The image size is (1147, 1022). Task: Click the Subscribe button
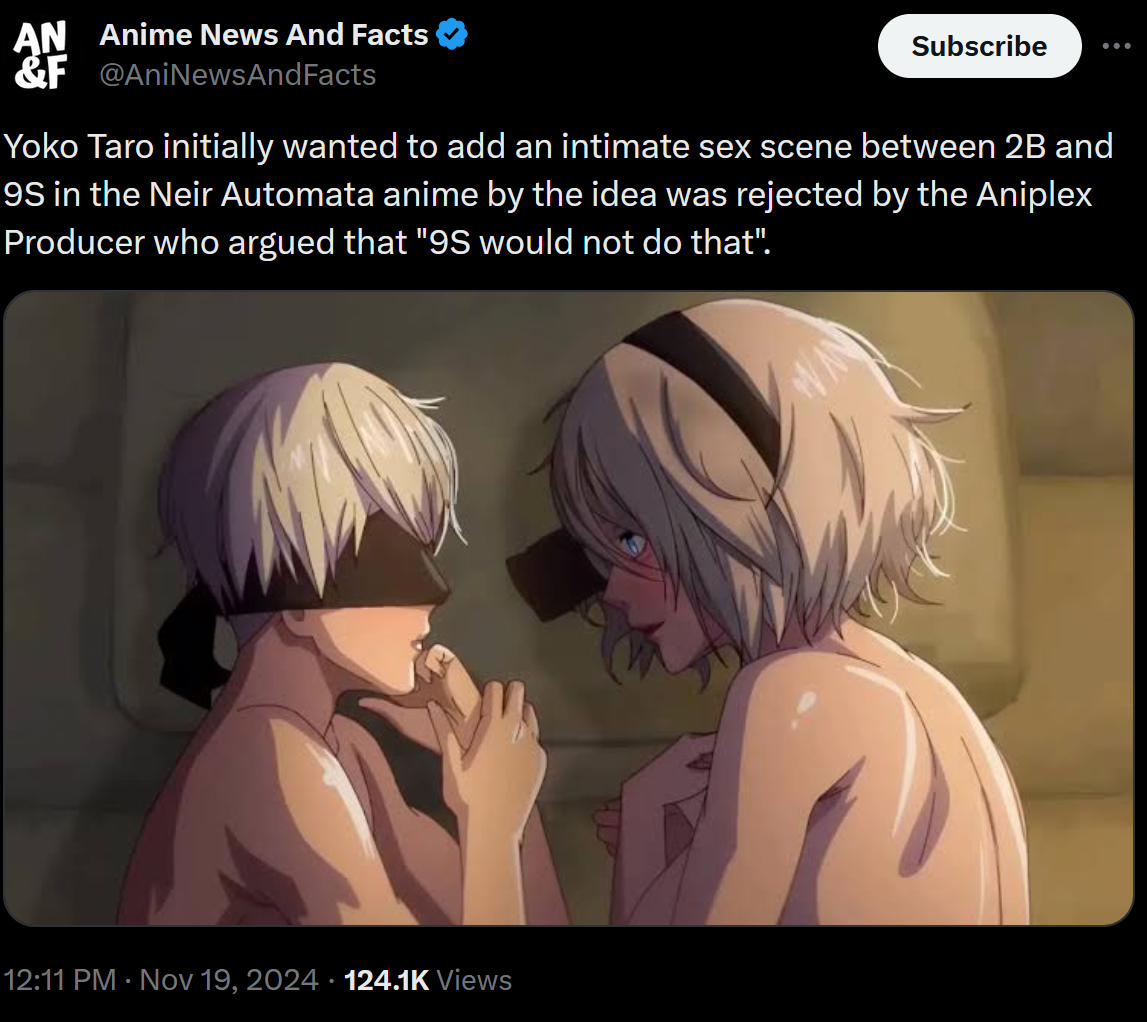(x=979, y=46)
